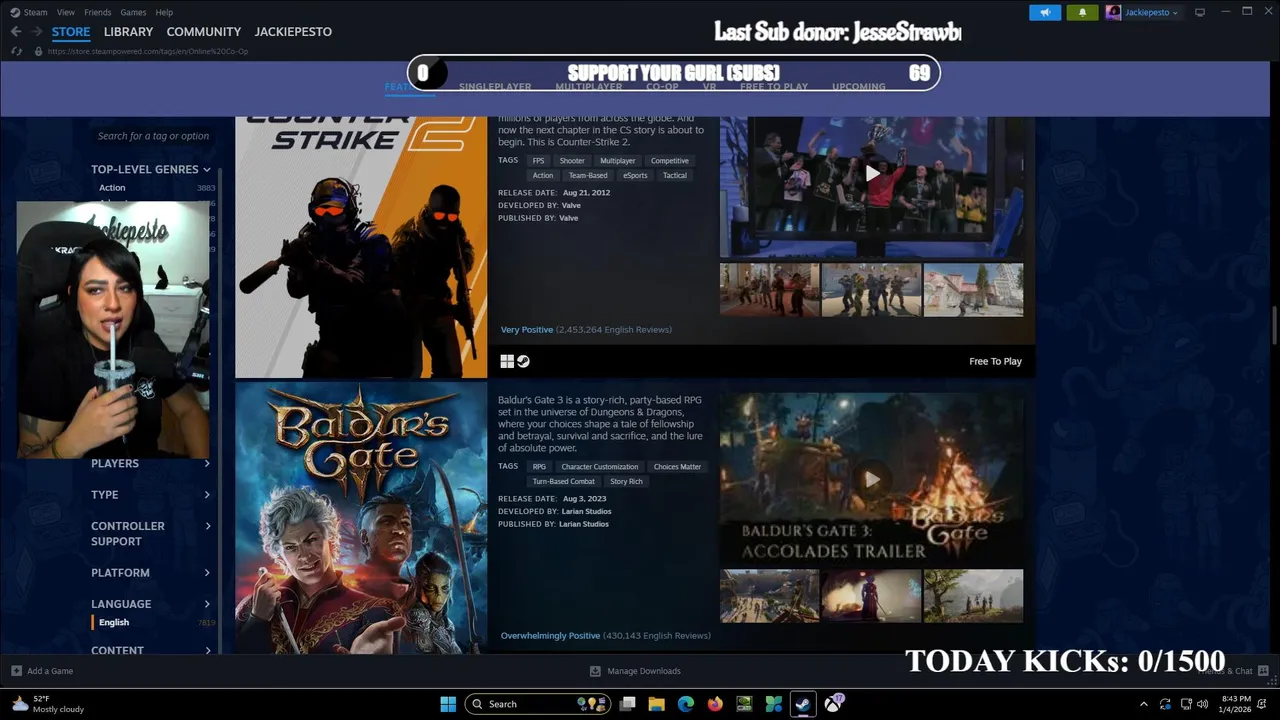Viewport: 1280px width, 720px height.
Task: Click the lock icon beside the store URL
Action: tap(40, 51)
